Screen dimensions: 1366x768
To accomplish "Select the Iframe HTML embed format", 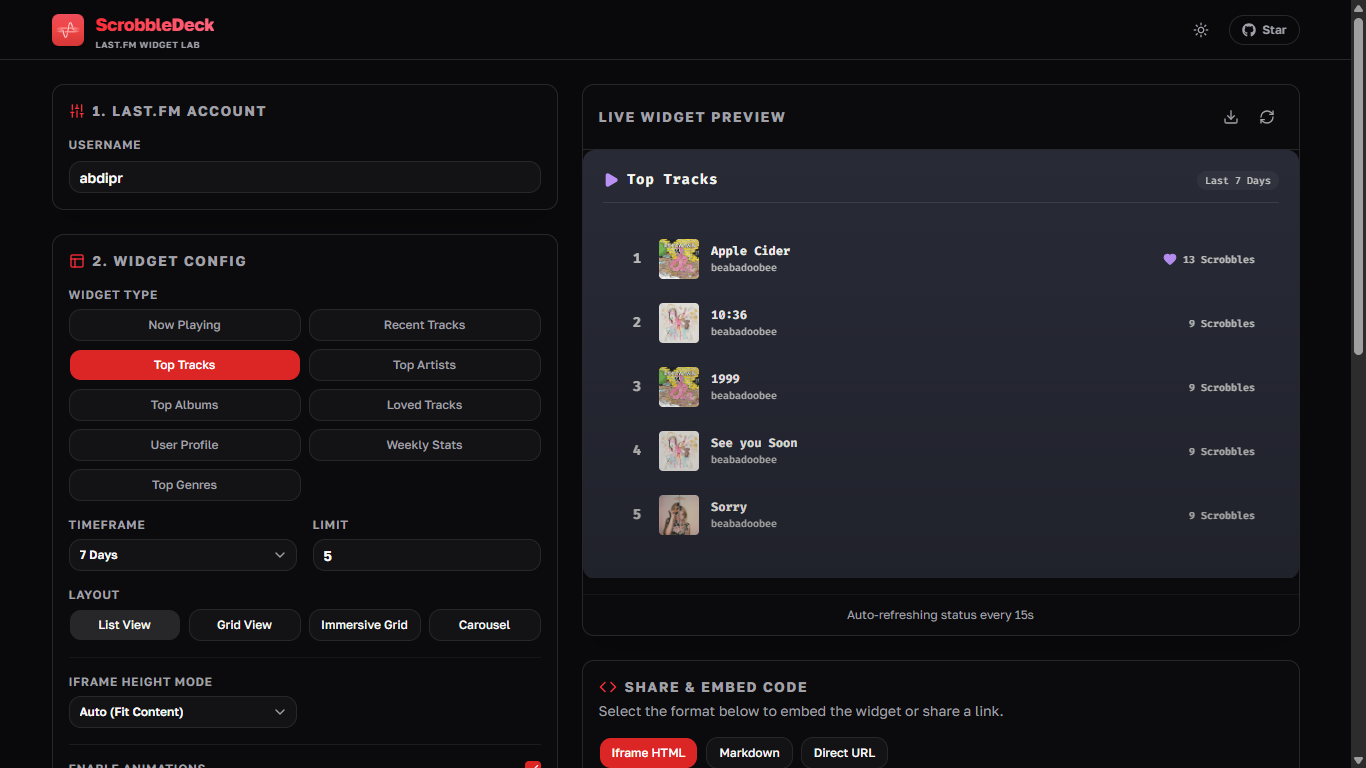I will [648, 753].
